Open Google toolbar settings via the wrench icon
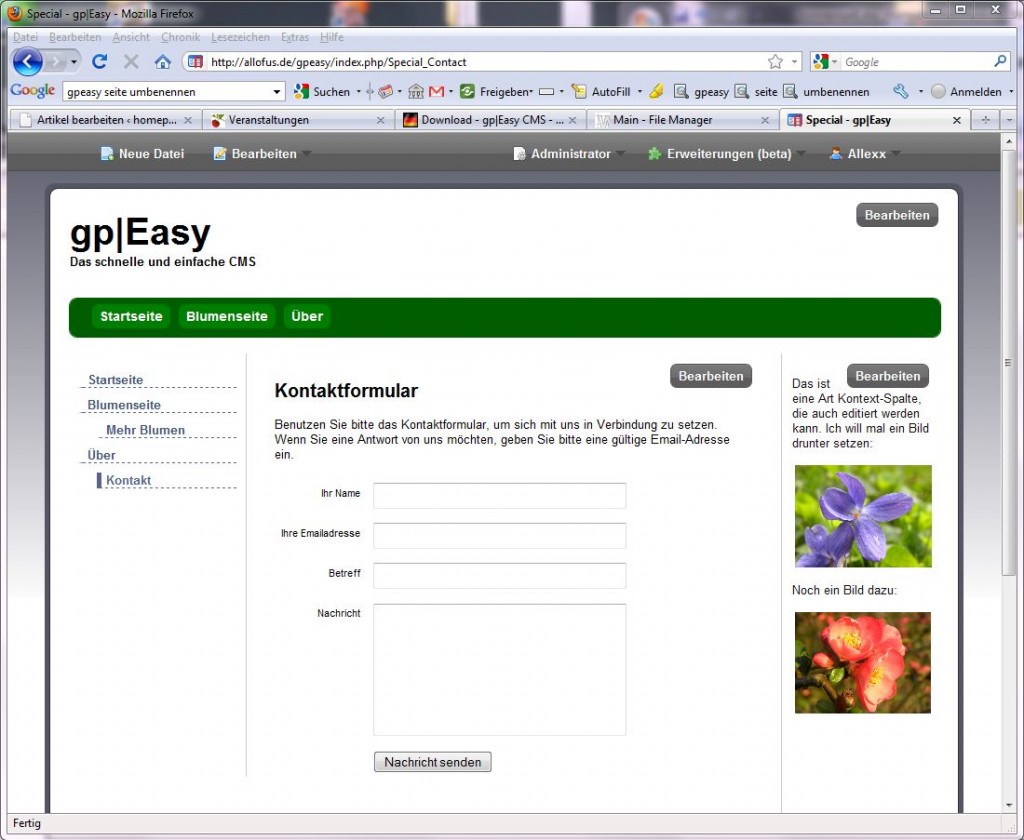Viewport: 1024px width, 840px height. [903, 91]
